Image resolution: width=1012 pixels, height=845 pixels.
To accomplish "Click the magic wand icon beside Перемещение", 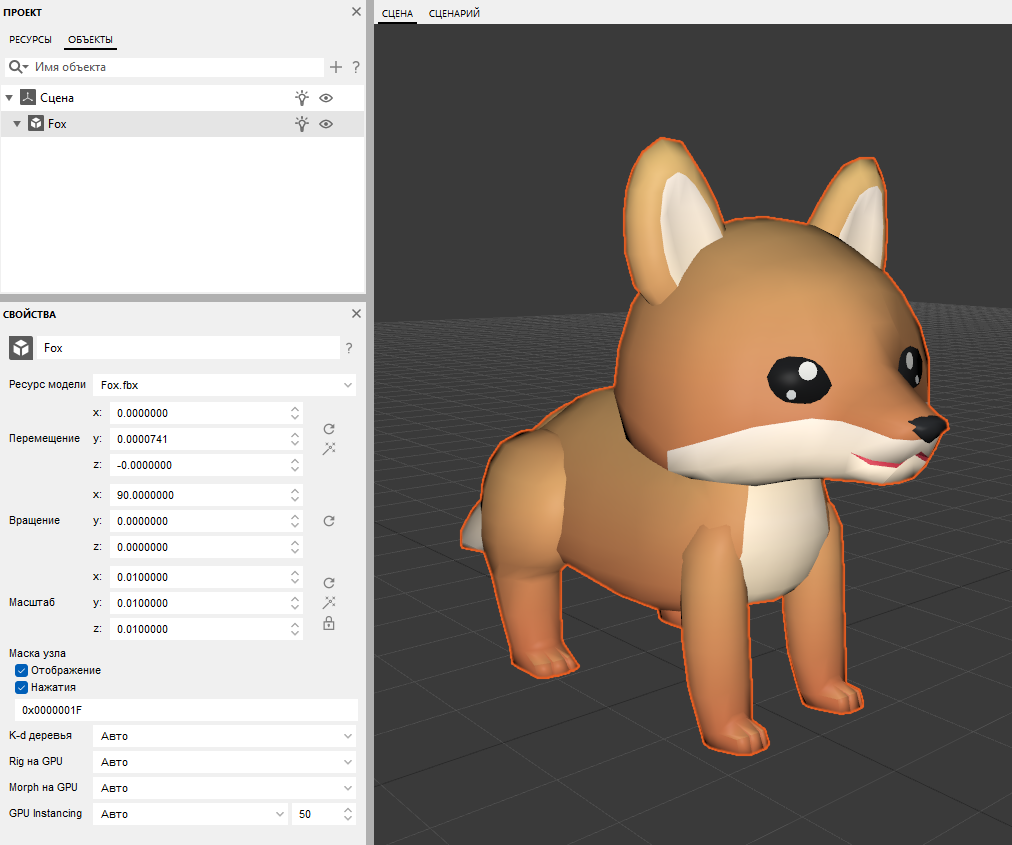I will 328,449.
